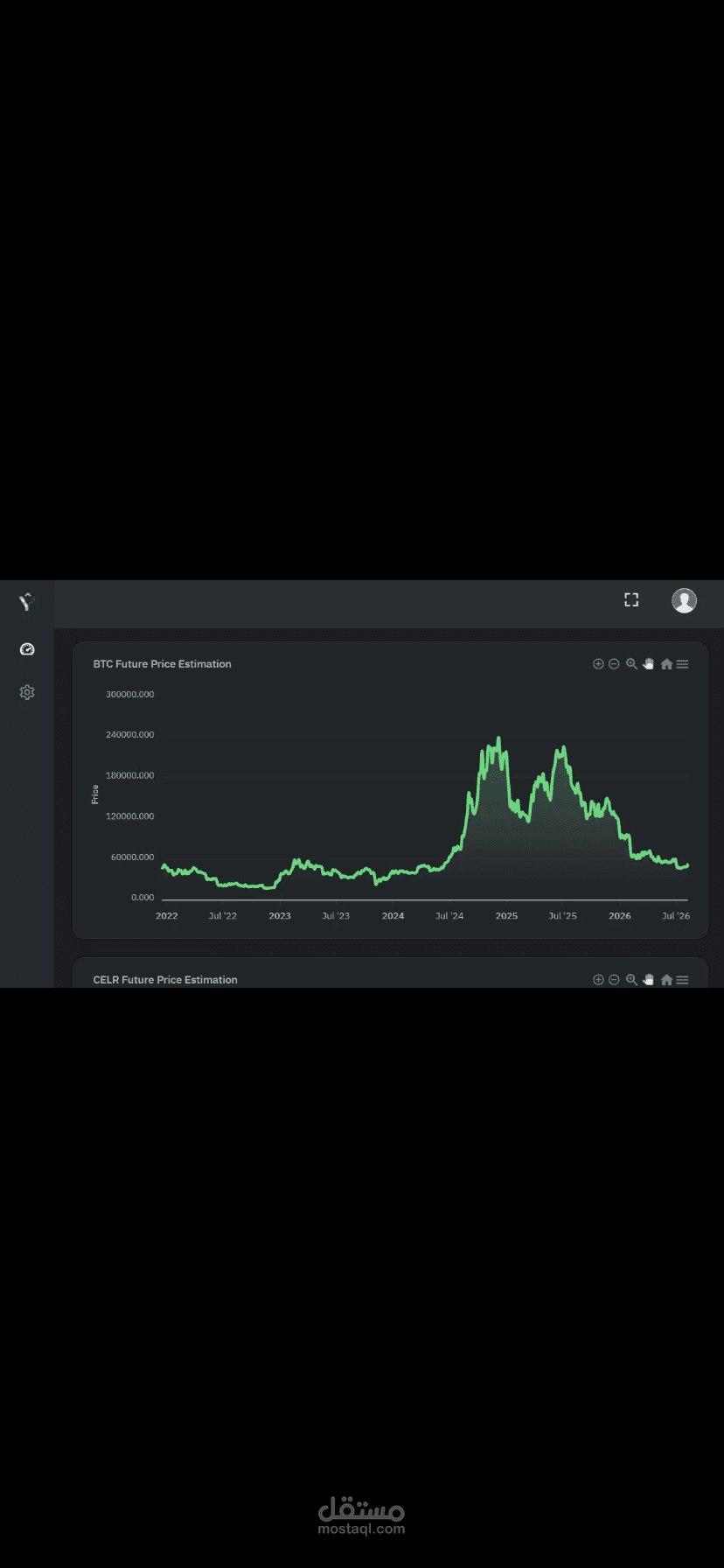Select the Jul '25 x-axis label

(562, 916)
